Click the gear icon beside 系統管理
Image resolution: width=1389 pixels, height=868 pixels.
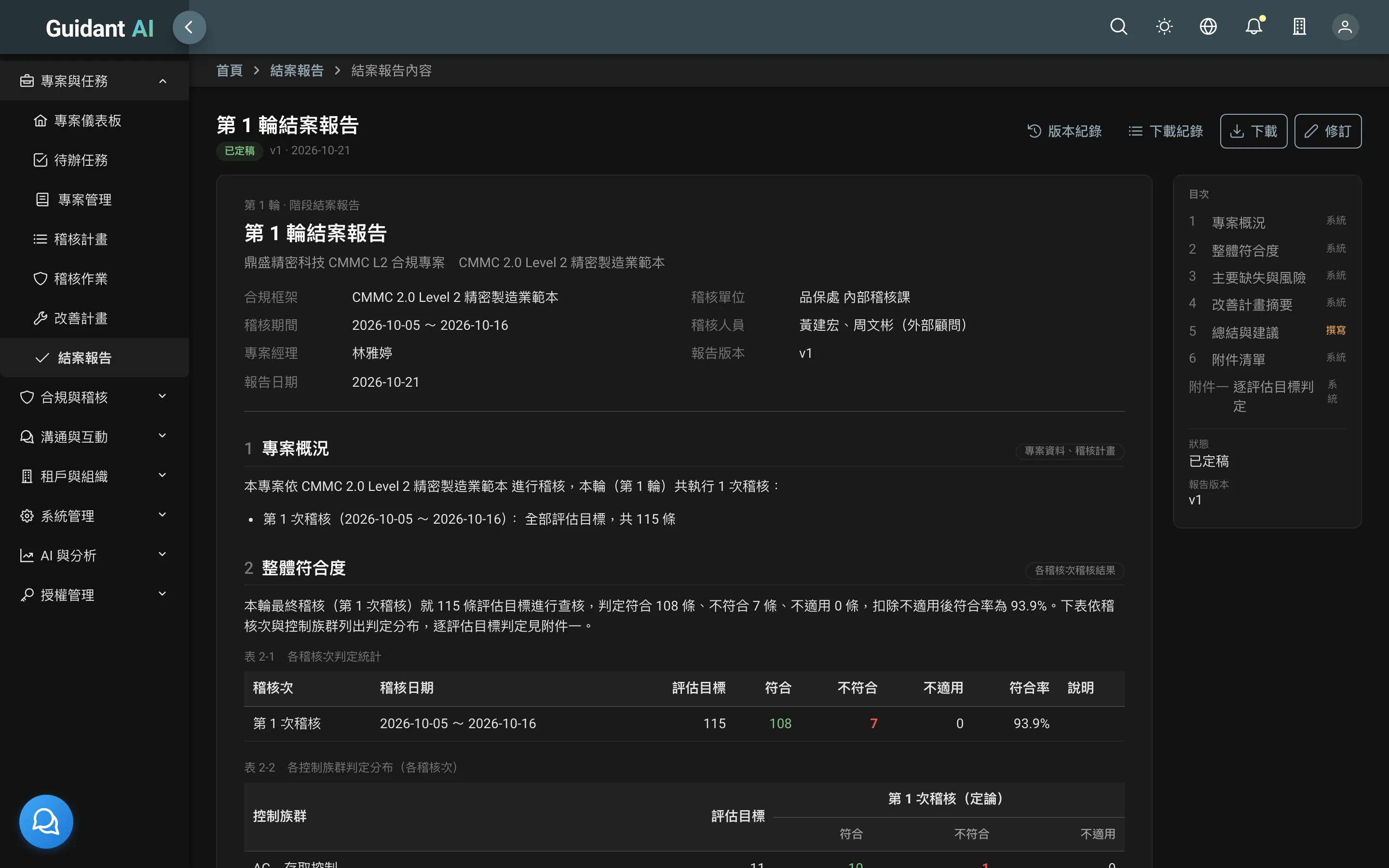click(x=27, y=516)
